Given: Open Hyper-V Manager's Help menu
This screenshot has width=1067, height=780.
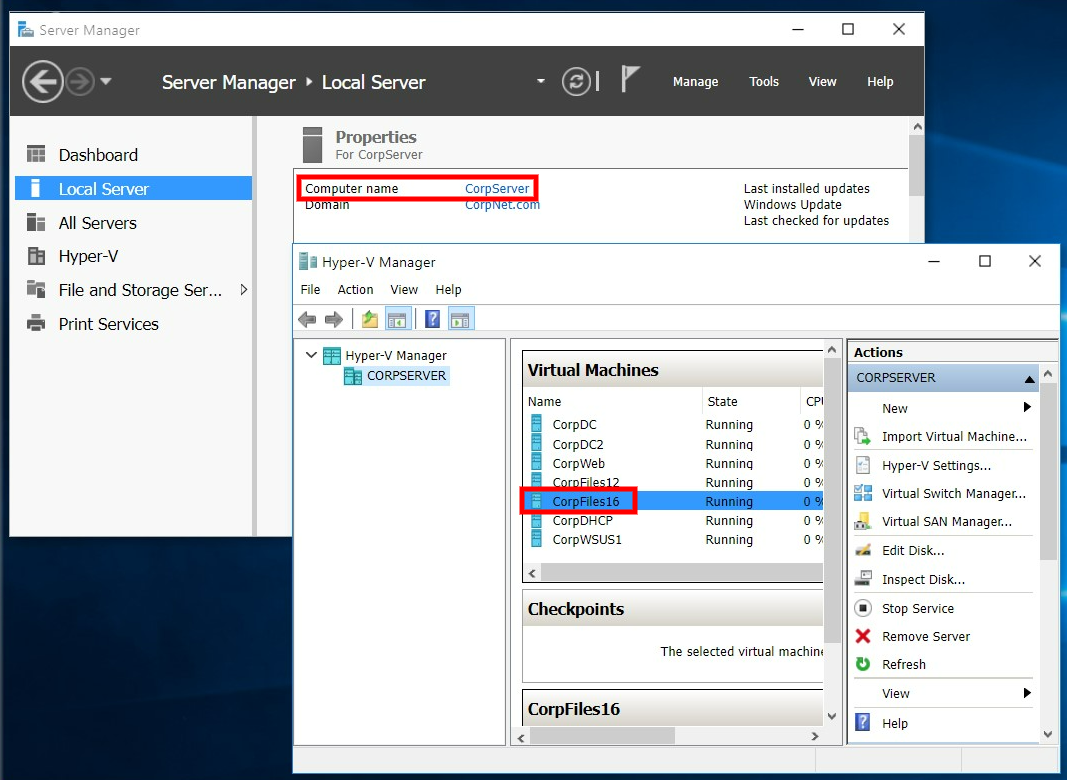Looking at the screenshot, I should [x=448, y=289].
